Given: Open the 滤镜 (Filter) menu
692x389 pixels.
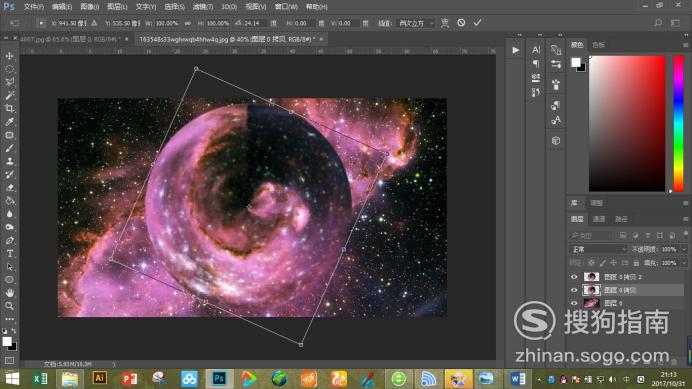Looking at the screenshot, I should 203,7.
